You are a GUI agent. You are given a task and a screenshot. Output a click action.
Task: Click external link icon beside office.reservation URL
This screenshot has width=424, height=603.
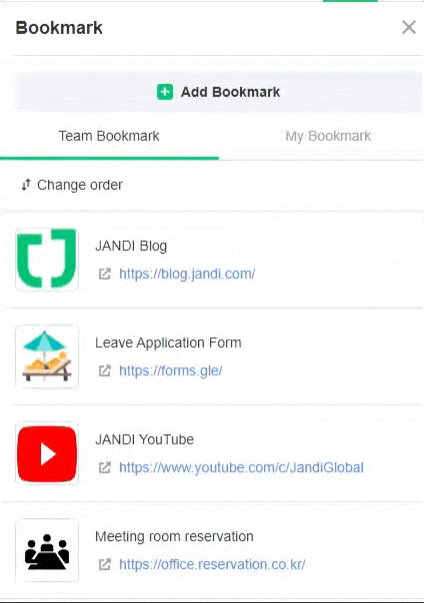(105, 565)
